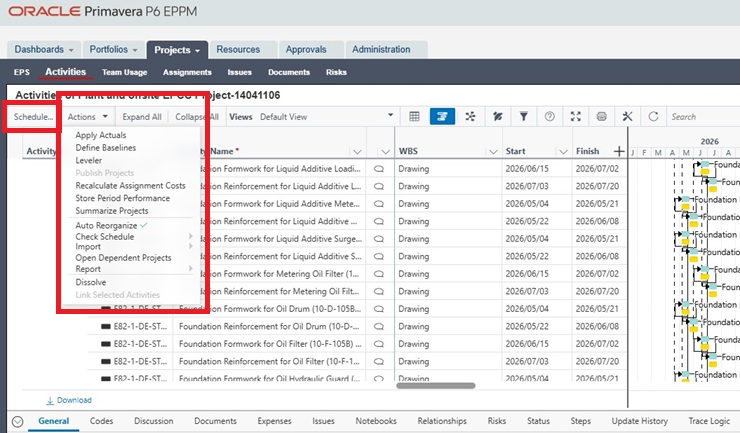The width and height of the screenshot is (740, 433).
Task: Open the discussion column dropdown chevron
Action: [x=386, y=152]
